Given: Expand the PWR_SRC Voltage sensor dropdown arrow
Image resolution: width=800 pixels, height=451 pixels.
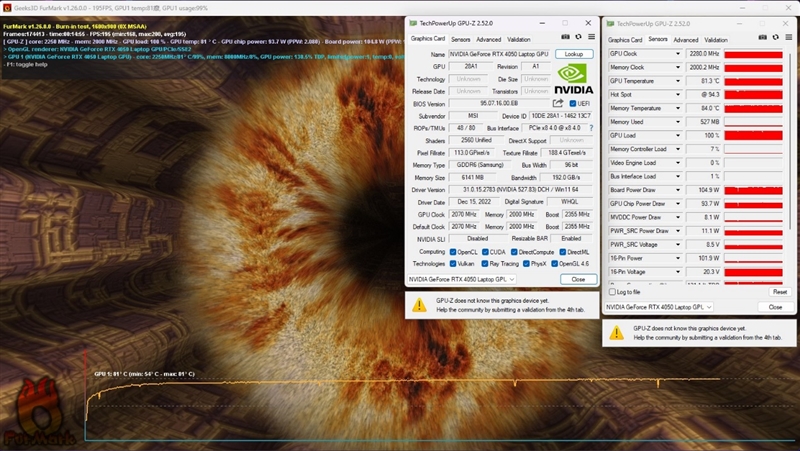Looking at the screenshot, I should tap(678, 244).
